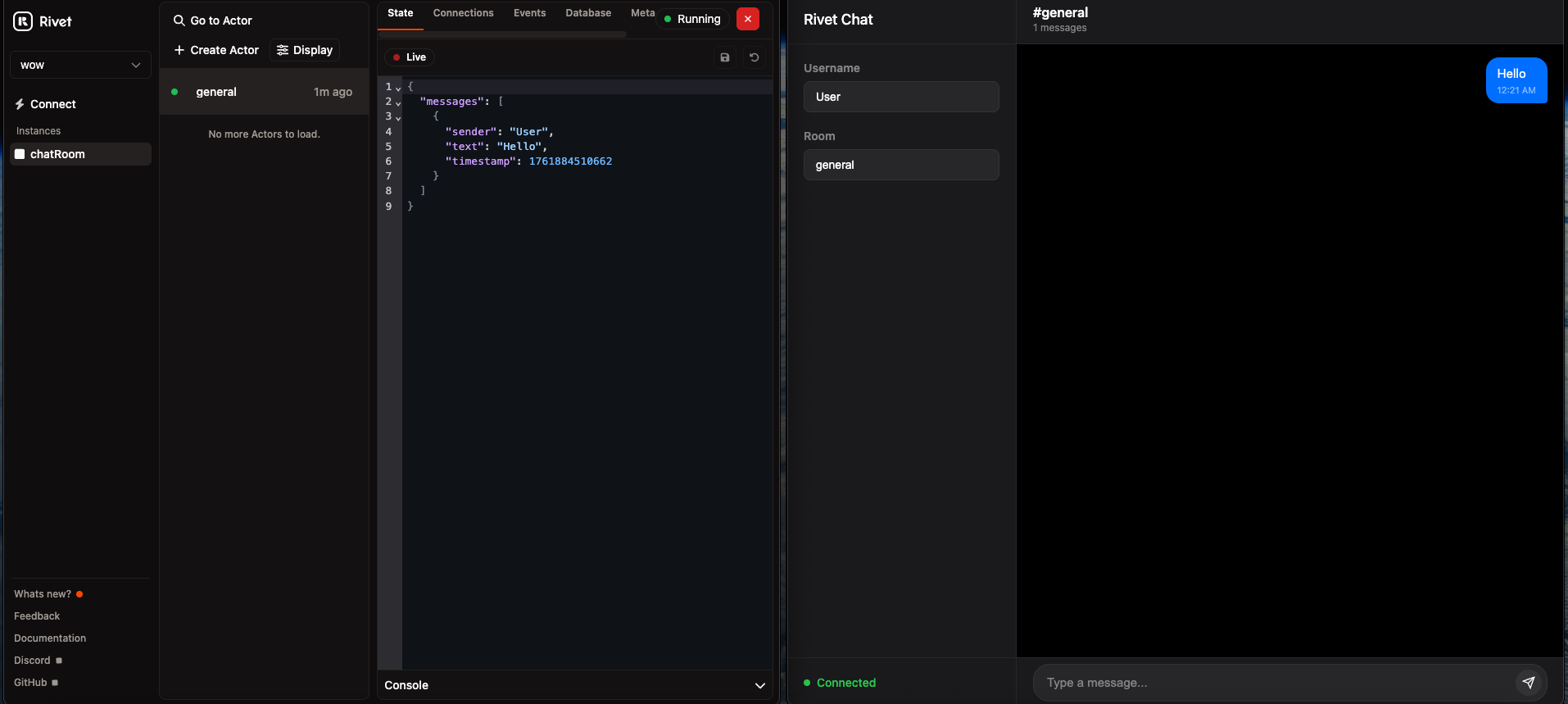Click the red X button to stop actor

click(748, 19)
